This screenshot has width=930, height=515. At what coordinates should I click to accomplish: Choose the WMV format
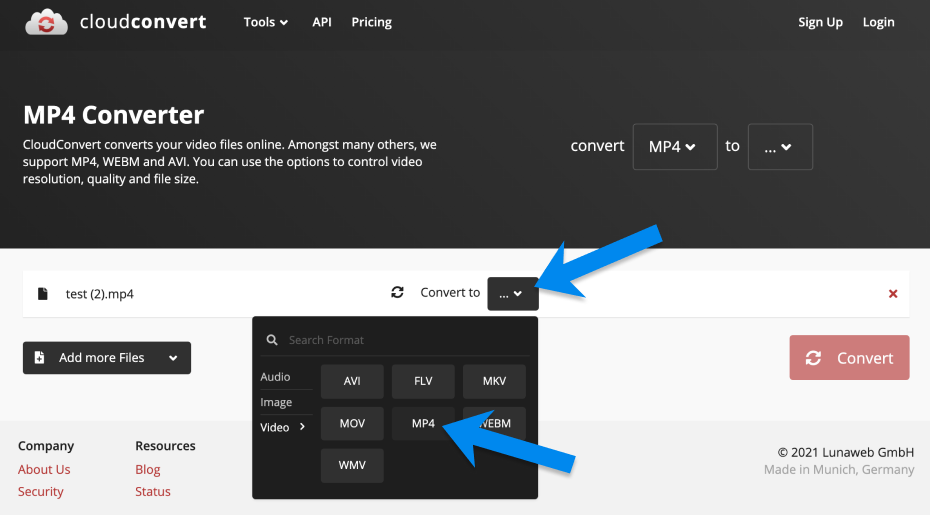click(x=352, y=465)
